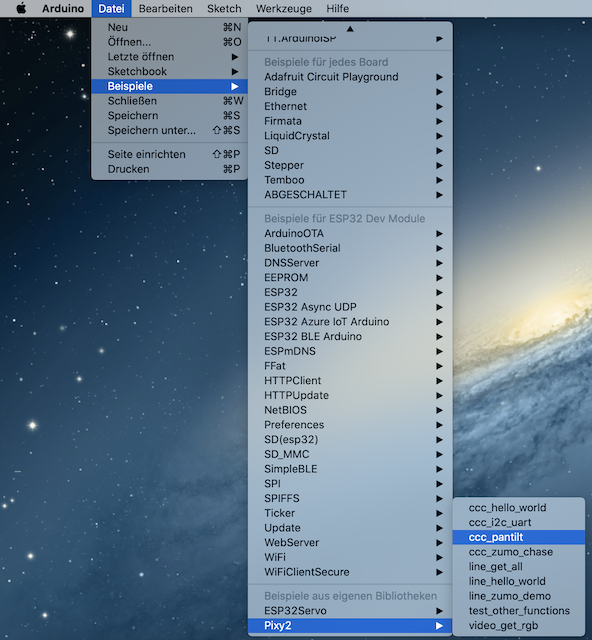The height and width of the screenshot is (640, 592).
Task: Open the BluetoothSerial examples submenu
Action: 350,248
